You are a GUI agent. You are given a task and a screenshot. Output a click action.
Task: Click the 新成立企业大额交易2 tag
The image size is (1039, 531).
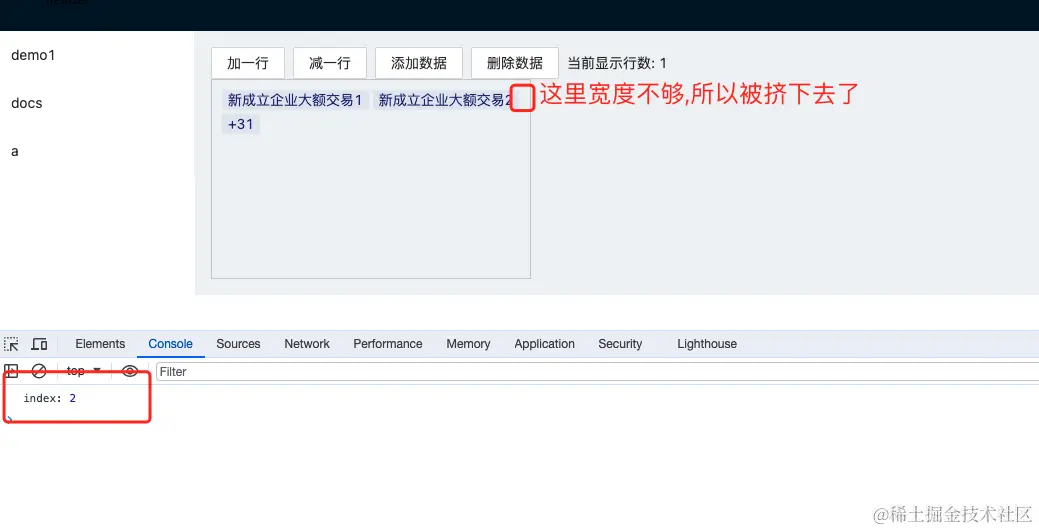[444, 100]
